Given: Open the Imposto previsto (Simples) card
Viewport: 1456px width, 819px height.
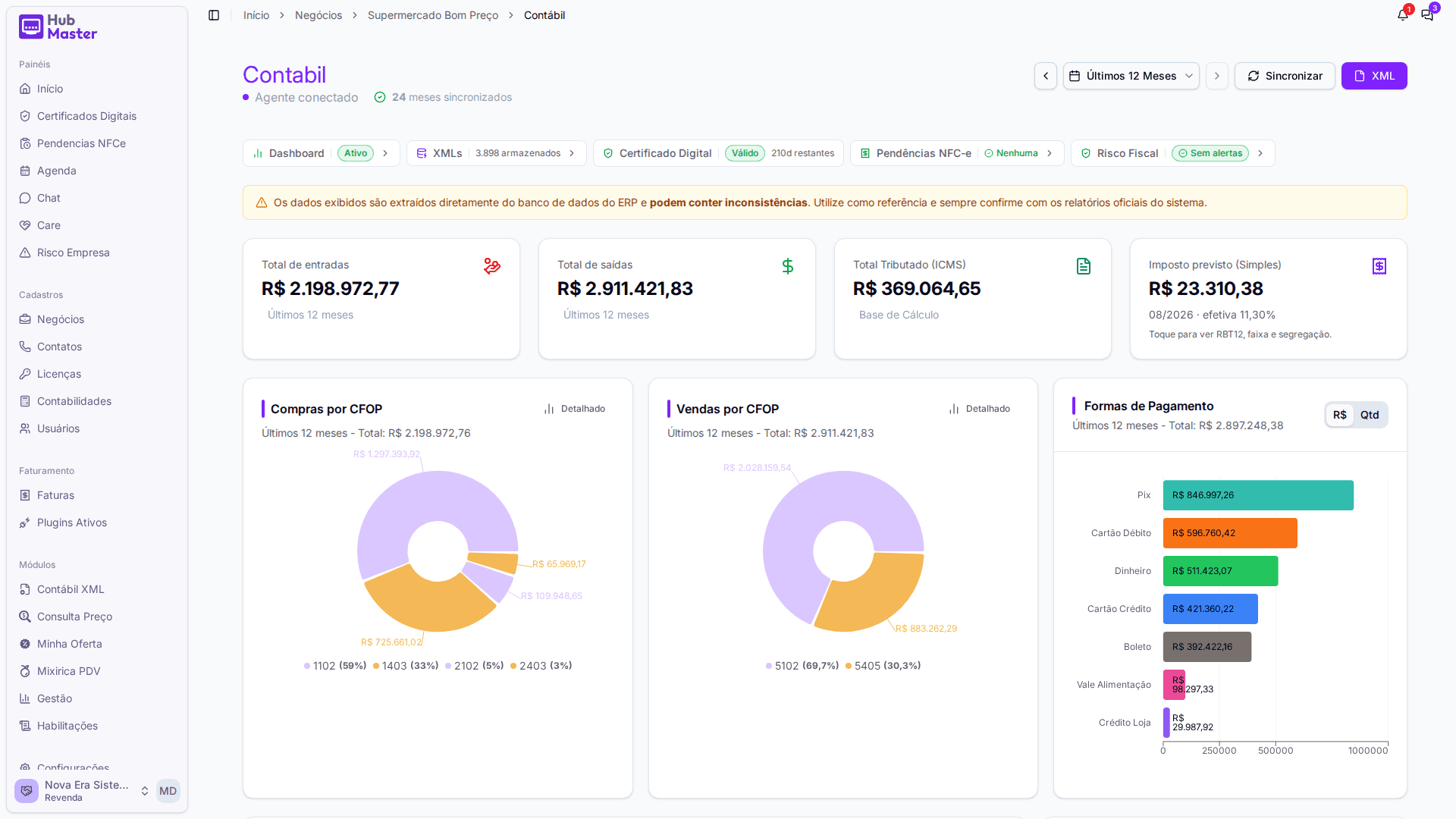Looking at the screenshot, I should pos(1269,299).
